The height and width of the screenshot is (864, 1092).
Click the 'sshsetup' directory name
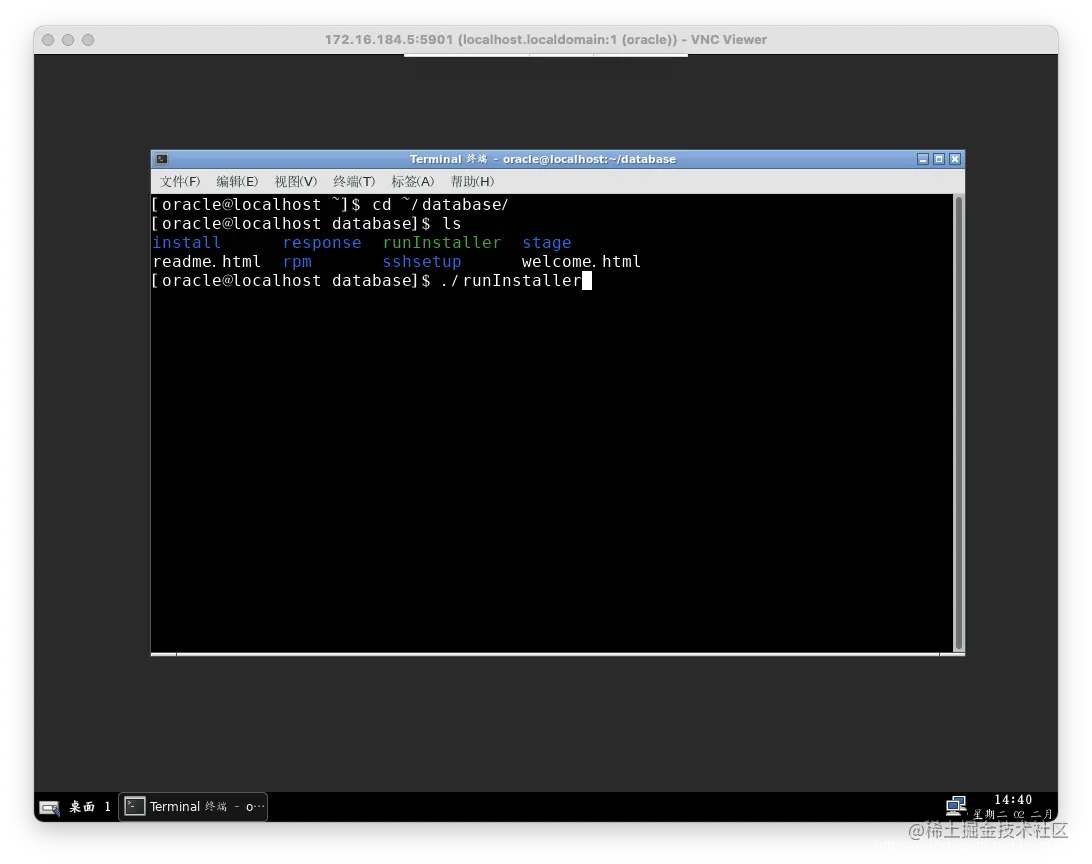pos(421,262)
